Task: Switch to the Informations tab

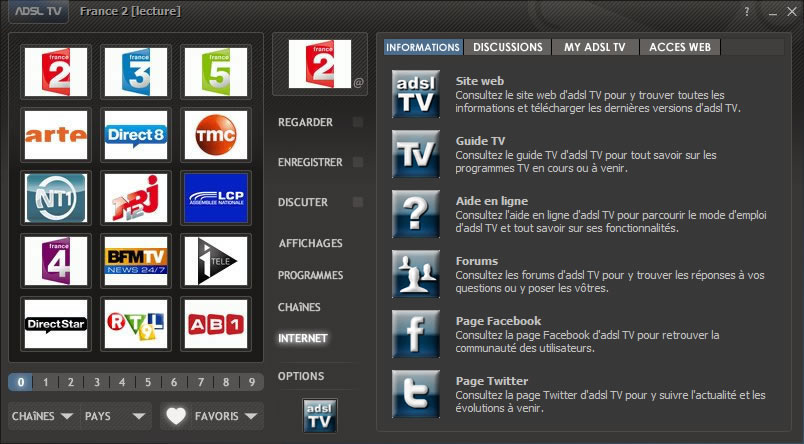Action: tap(423, 47)
